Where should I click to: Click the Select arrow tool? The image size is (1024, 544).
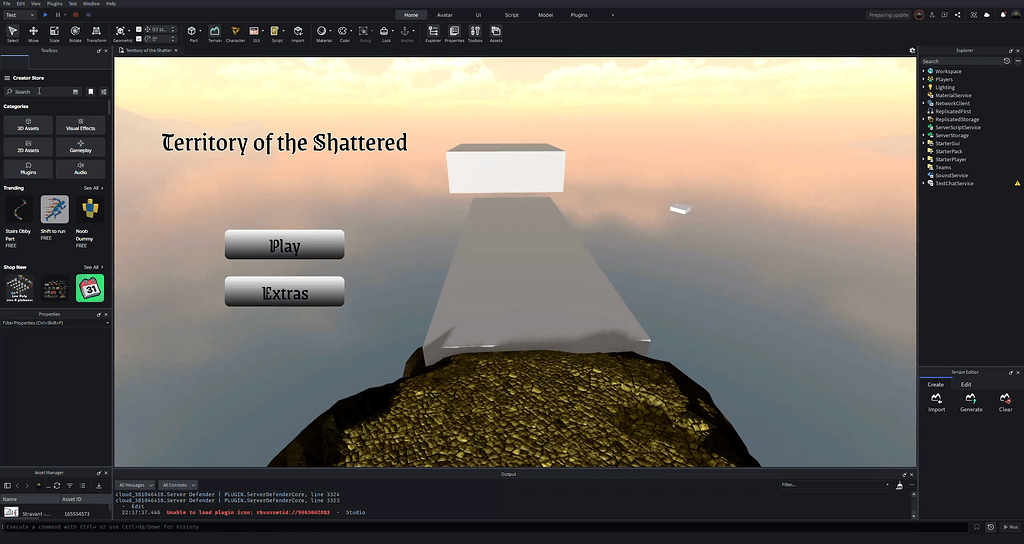(12, 34)
